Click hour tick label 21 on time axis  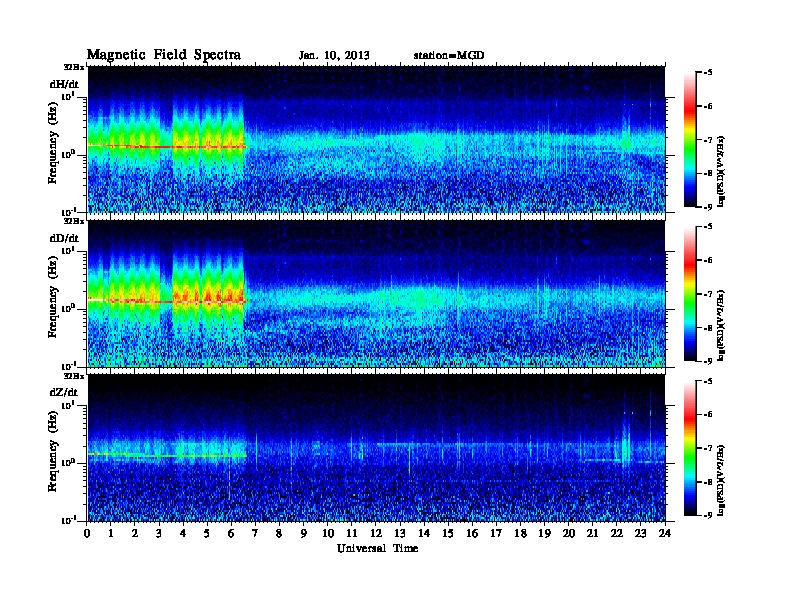click(x=592, y=534)
